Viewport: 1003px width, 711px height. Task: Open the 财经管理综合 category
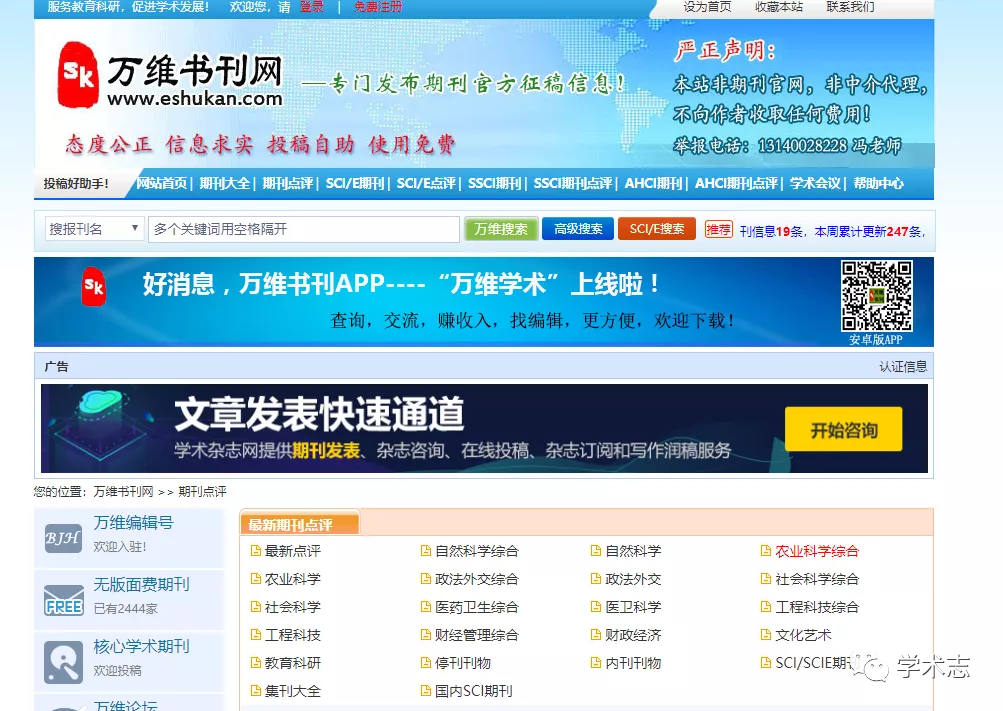point(477,635)
